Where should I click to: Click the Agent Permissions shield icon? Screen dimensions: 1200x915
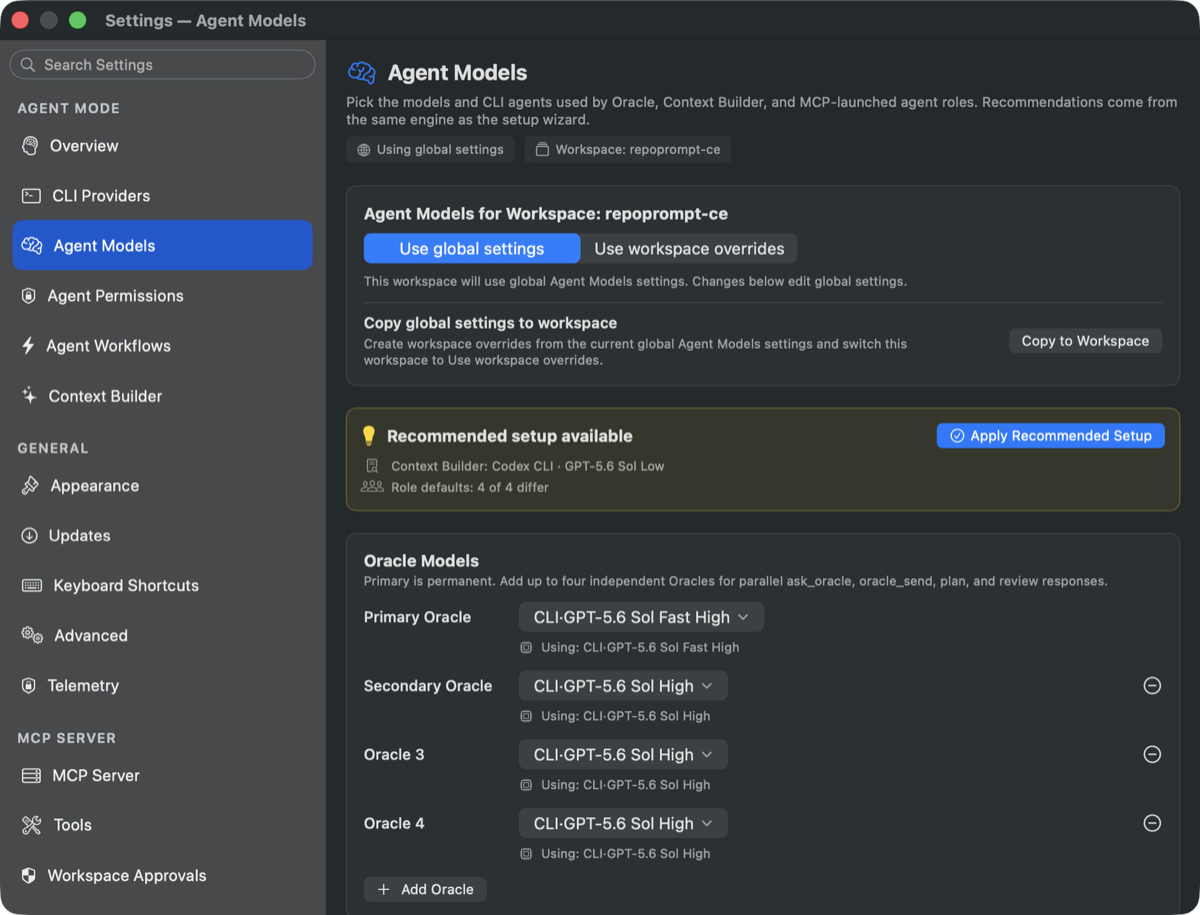tap(29, 296)
